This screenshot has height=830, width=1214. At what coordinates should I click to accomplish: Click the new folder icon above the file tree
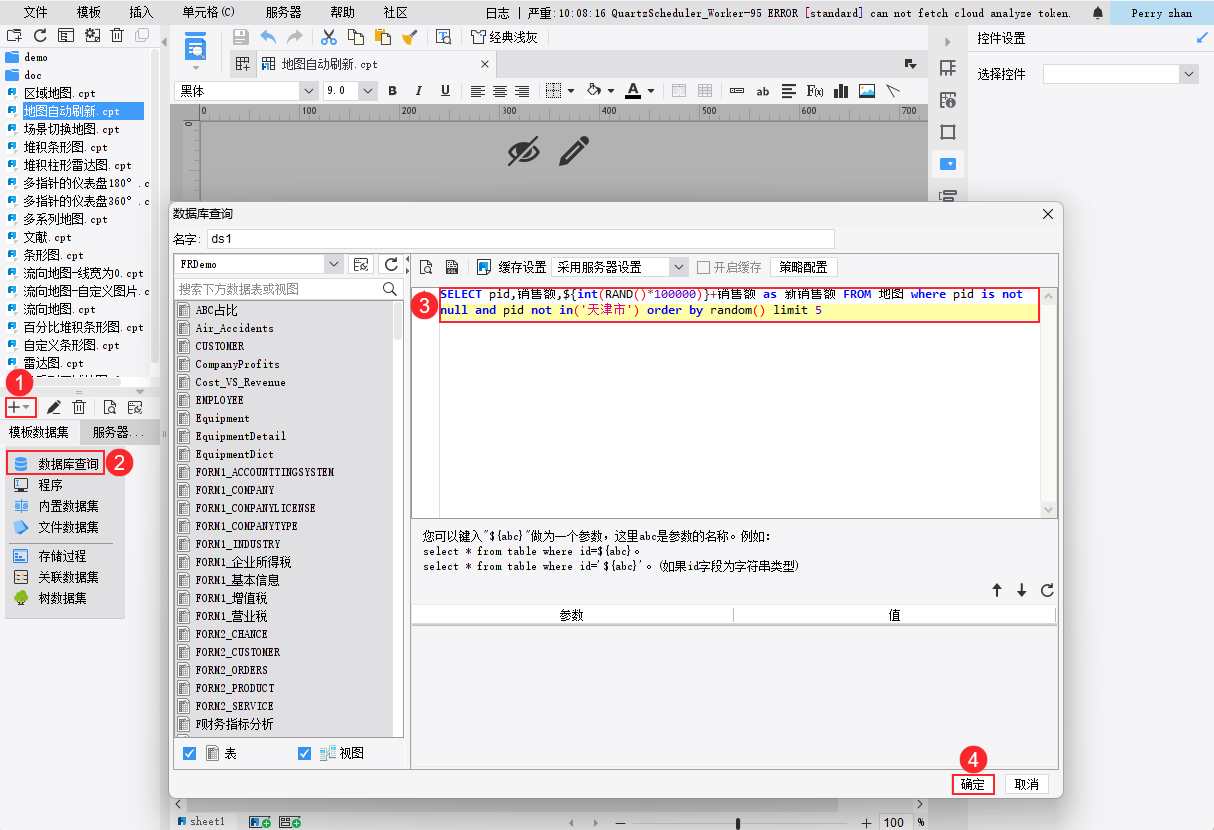point(14,35)
